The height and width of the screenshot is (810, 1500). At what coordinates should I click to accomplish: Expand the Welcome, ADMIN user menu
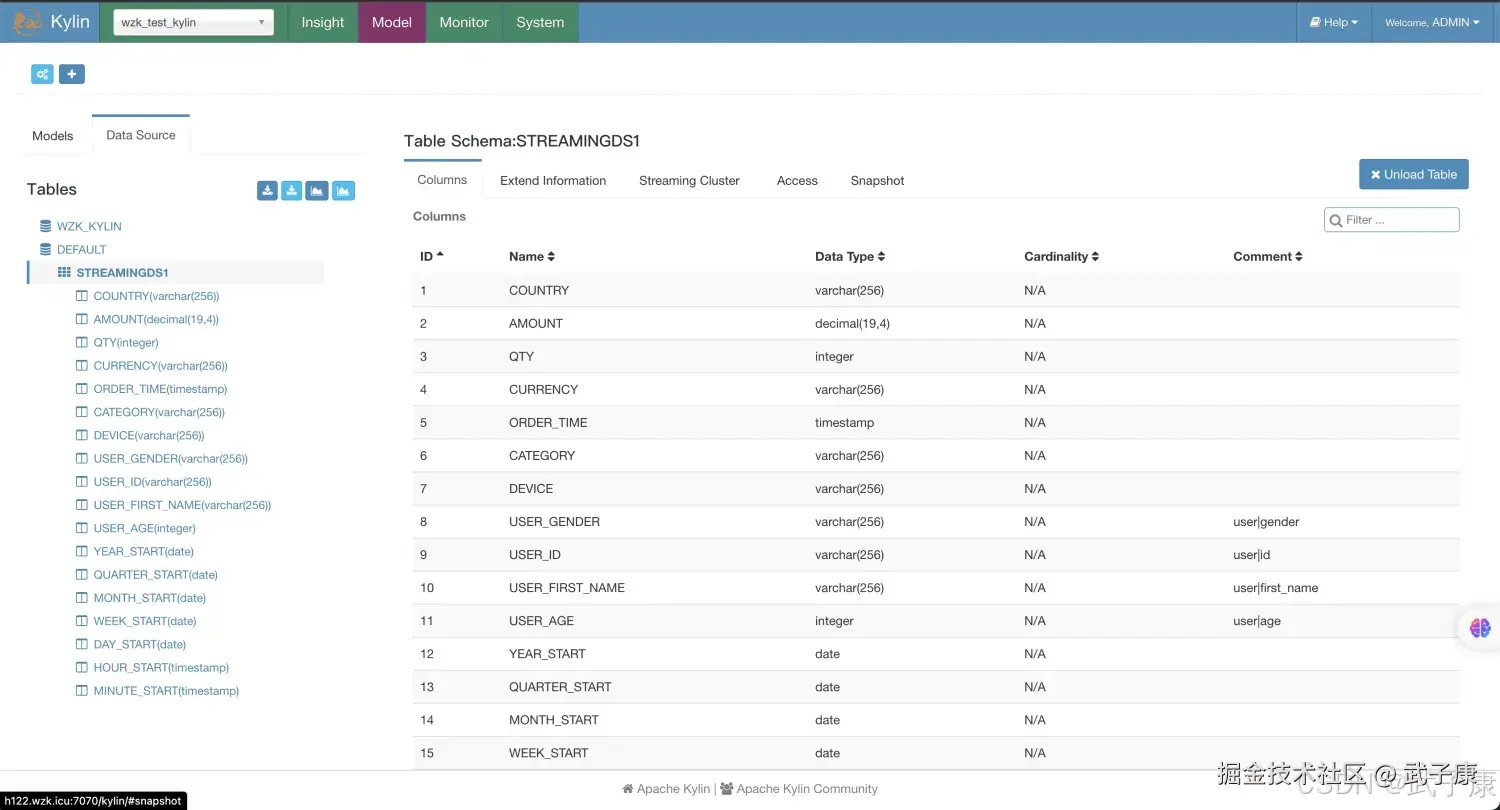(x=1431, y=22)
